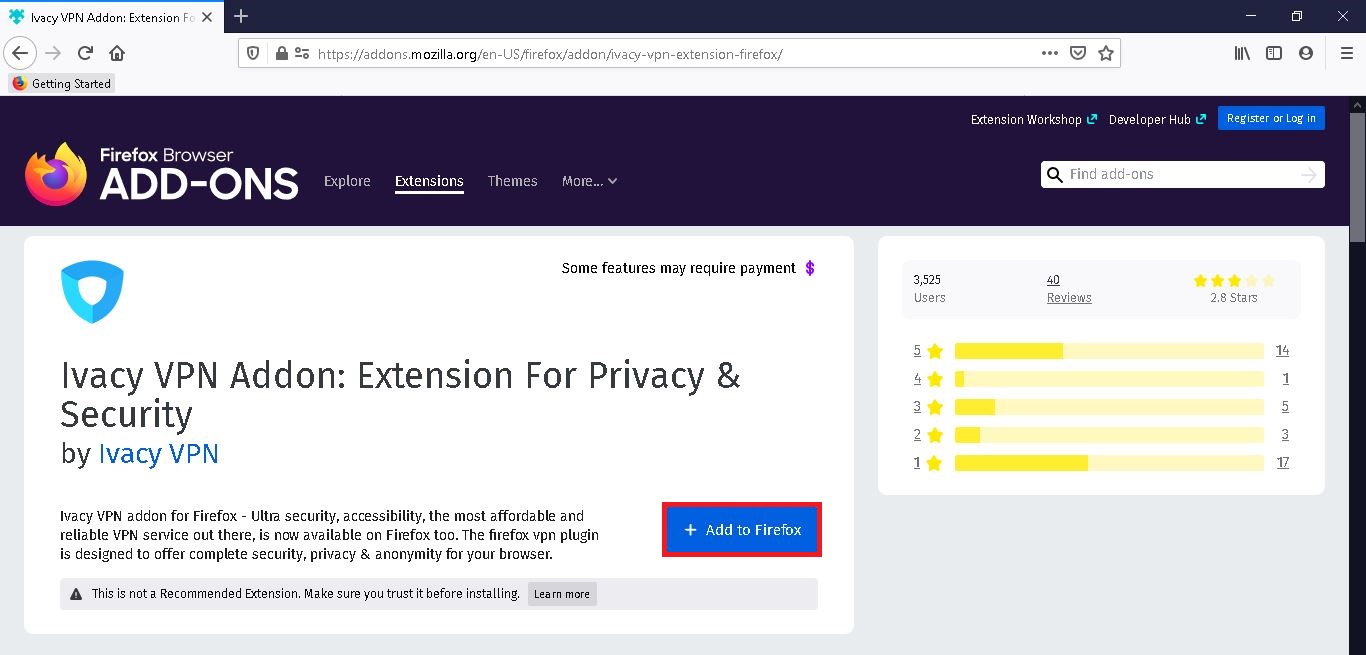The height and width of the screenshot is (655, 1366).
Task: Open the Developer Hub link
Action: (1157, 119)
